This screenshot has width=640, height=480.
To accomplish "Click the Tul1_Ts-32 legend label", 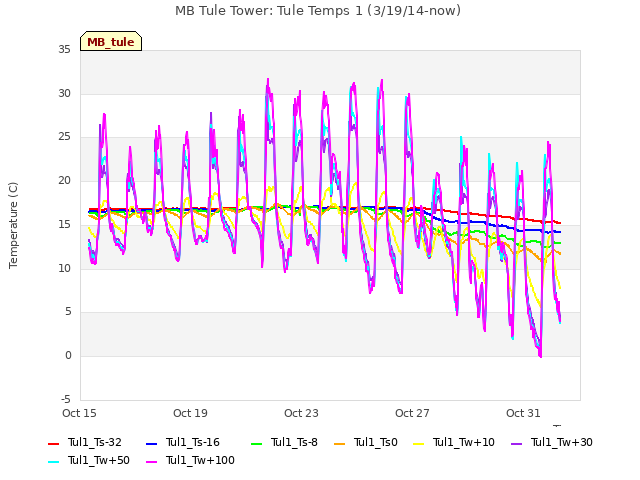I will [95, 442].
